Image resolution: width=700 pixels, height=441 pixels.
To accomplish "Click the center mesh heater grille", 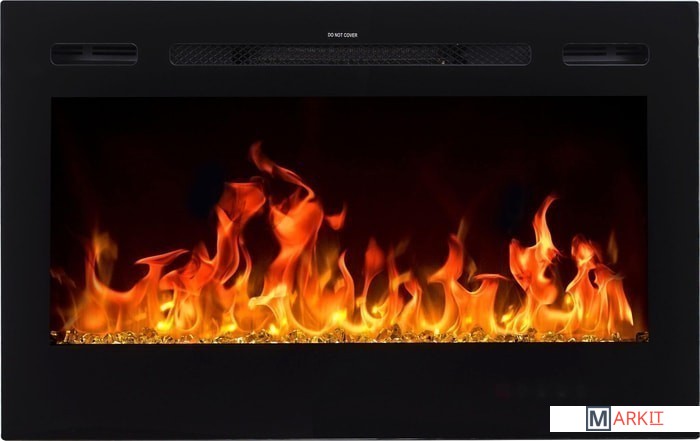I will (x=350, y=54).
